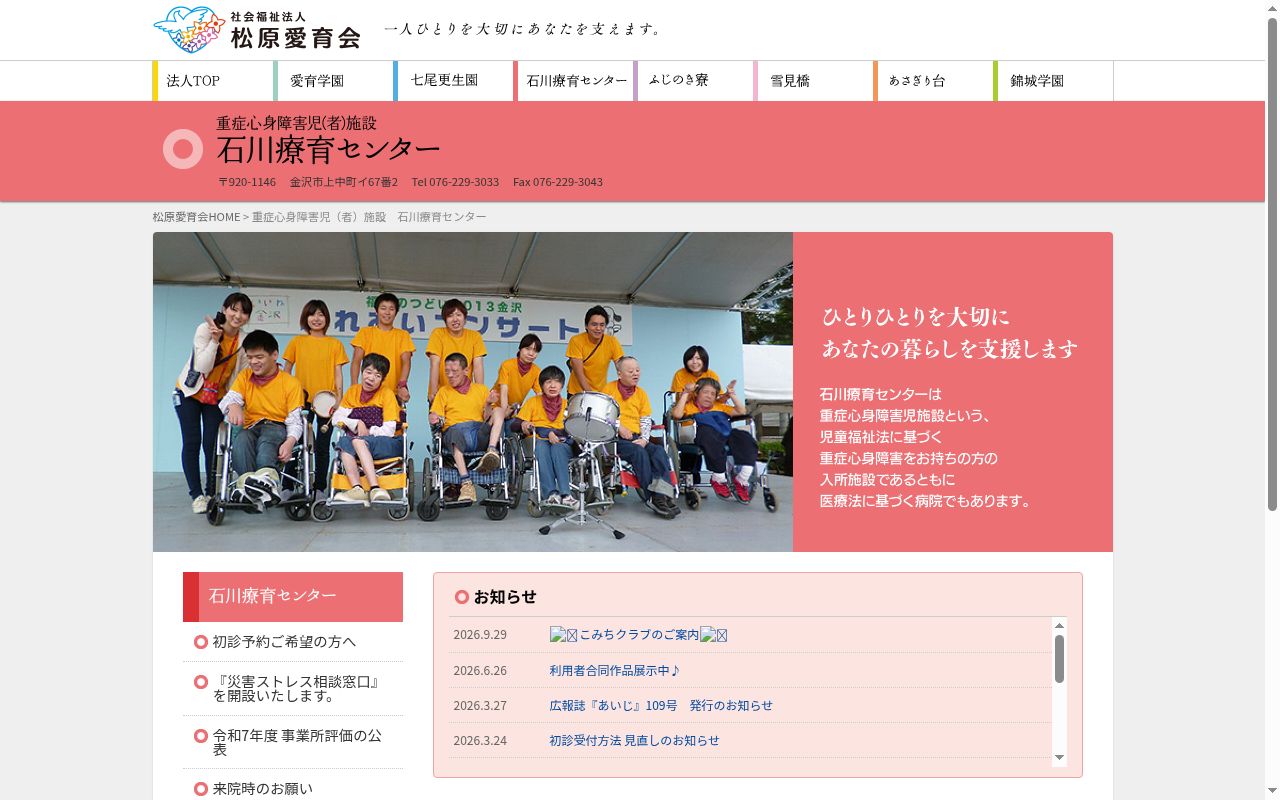Select 錦城学園 in the navigation bar

1053,81
